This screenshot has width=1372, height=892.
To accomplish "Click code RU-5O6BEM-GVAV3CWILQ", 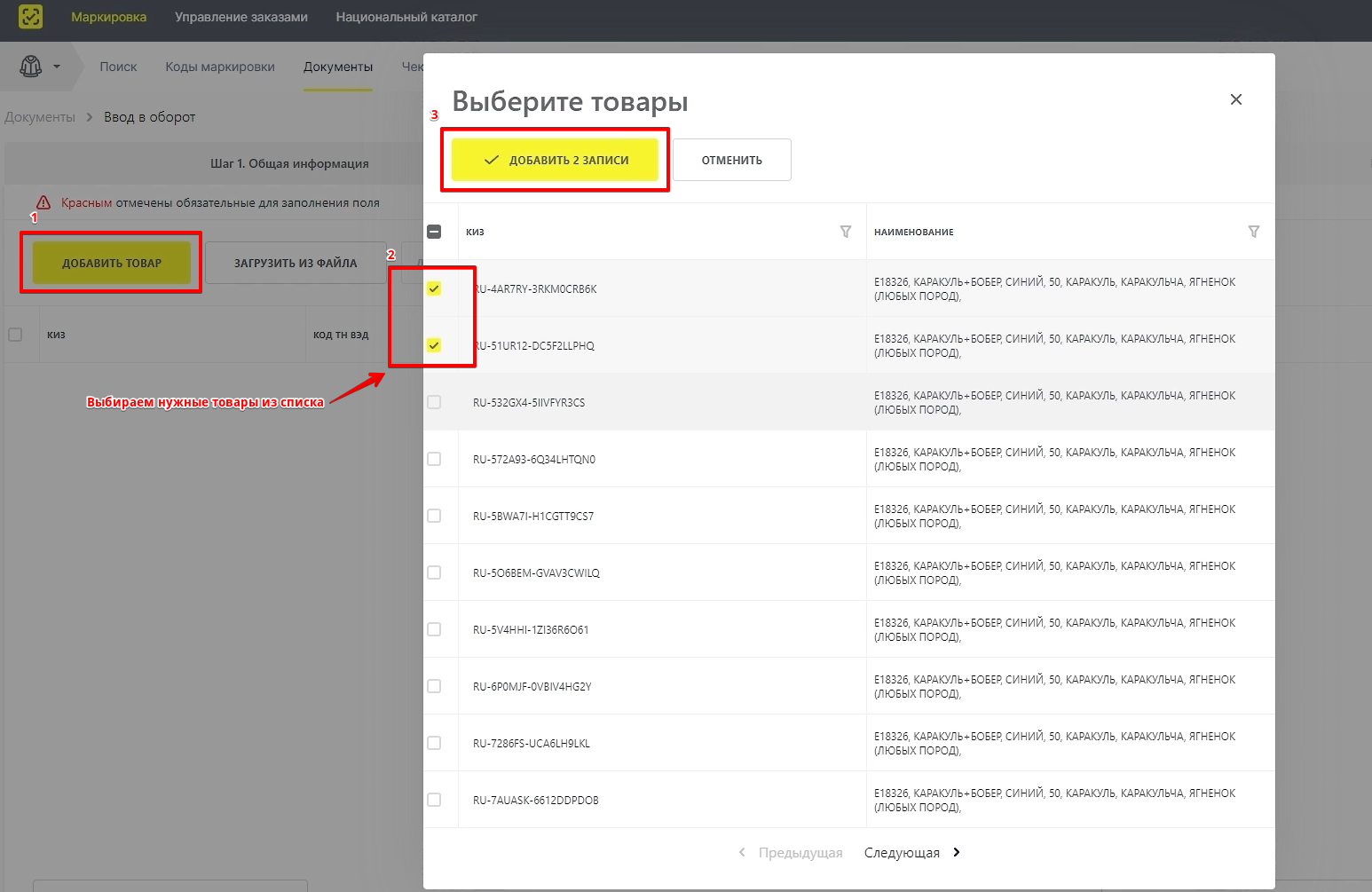I will 536,572.
